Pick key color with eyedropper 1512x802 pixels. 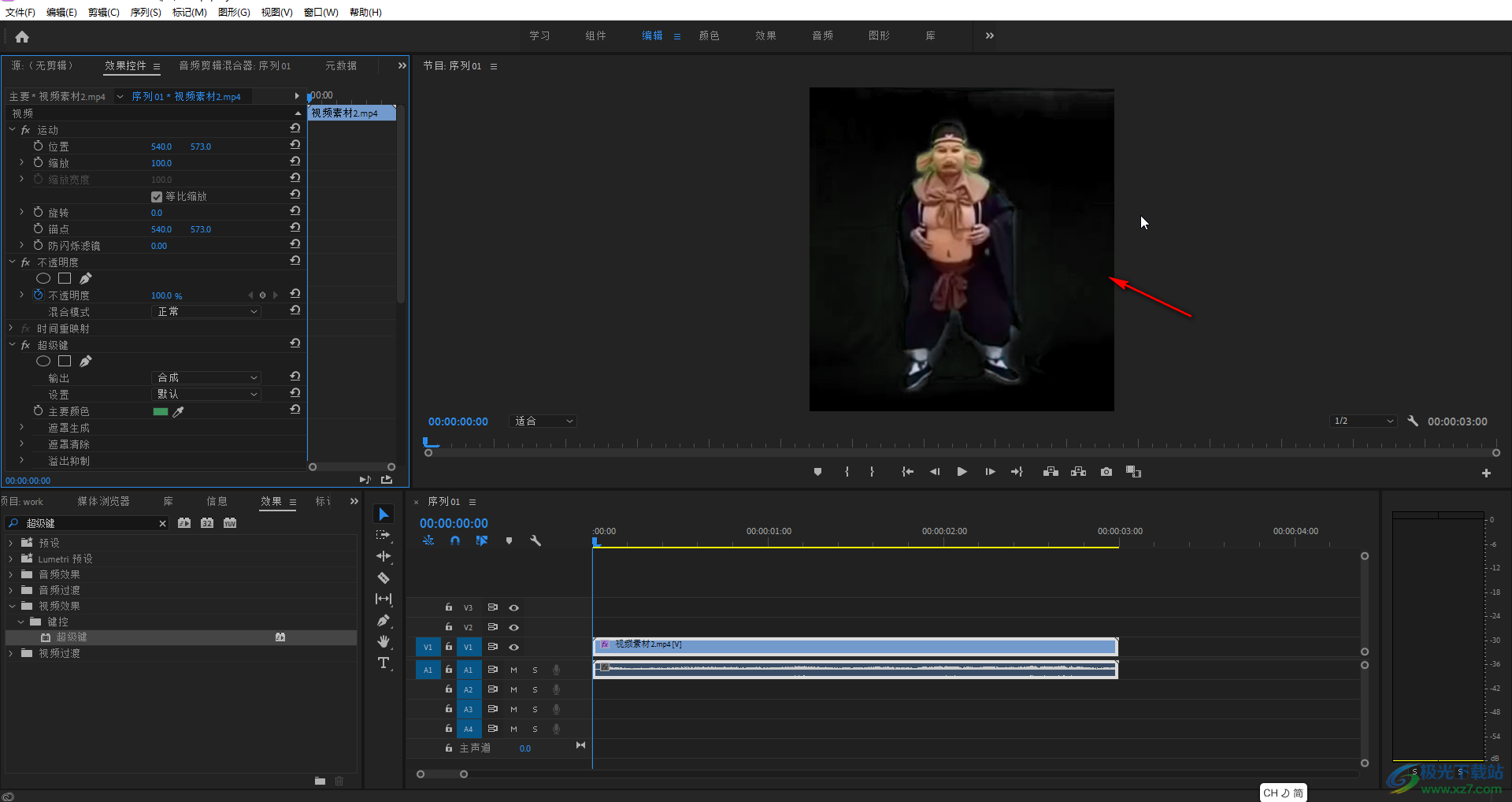click(x=179, y=411)
